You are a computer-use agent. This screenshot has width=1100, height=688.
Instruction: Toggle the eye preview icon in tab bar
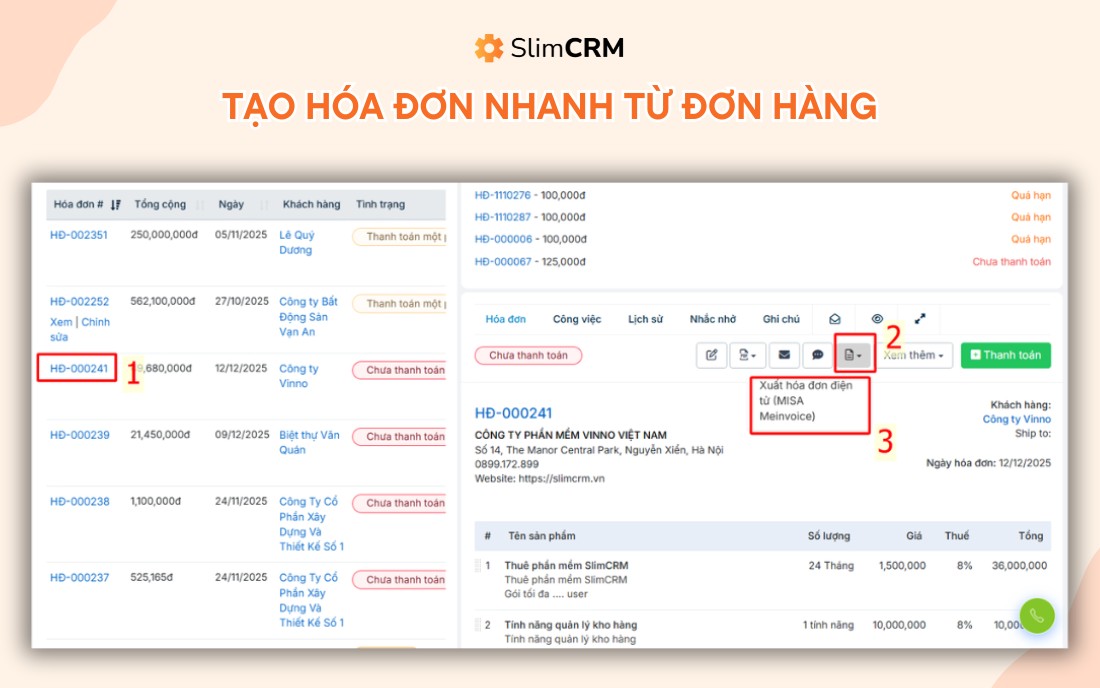877,319
